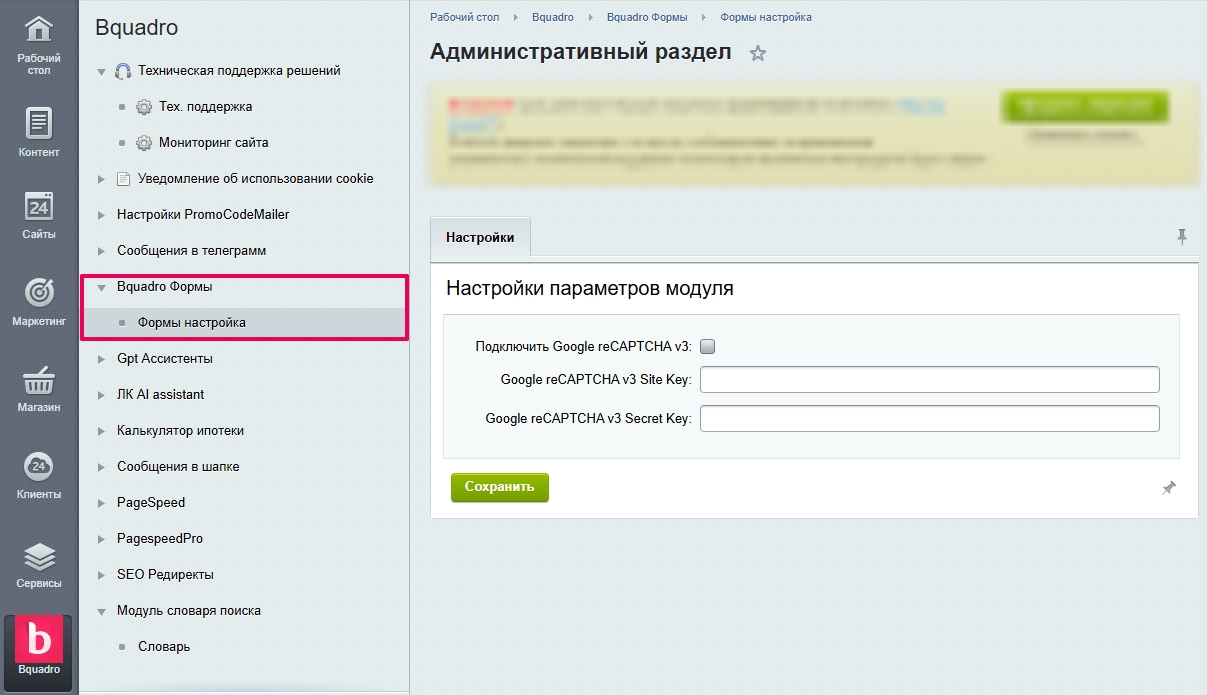Collapse the Bquadro Формы tree section

(x=100, y=286)
